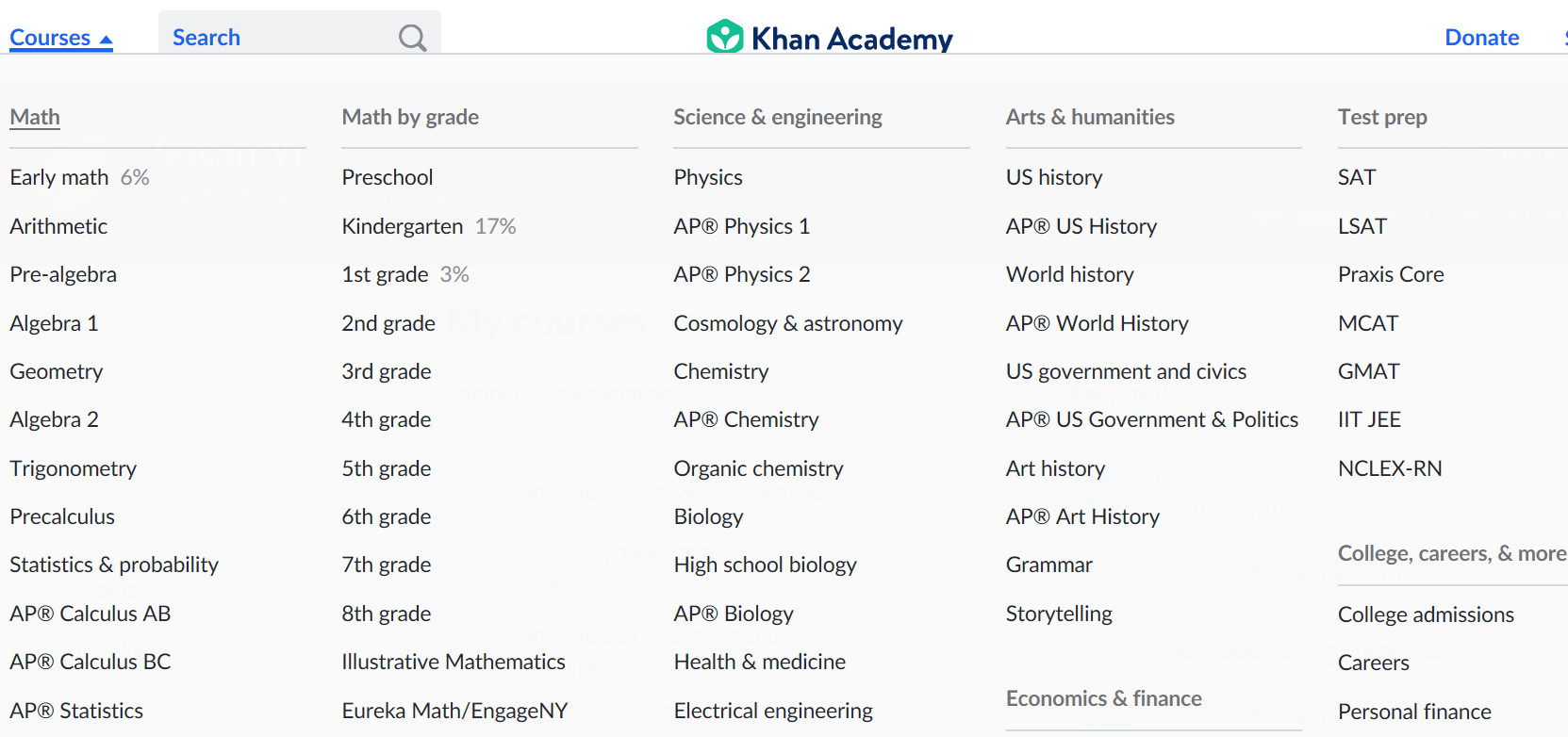The width and height of the screenshot is (1568, 737).
Task: Click the search magnifying glass icon
Action: pos(412,38)
